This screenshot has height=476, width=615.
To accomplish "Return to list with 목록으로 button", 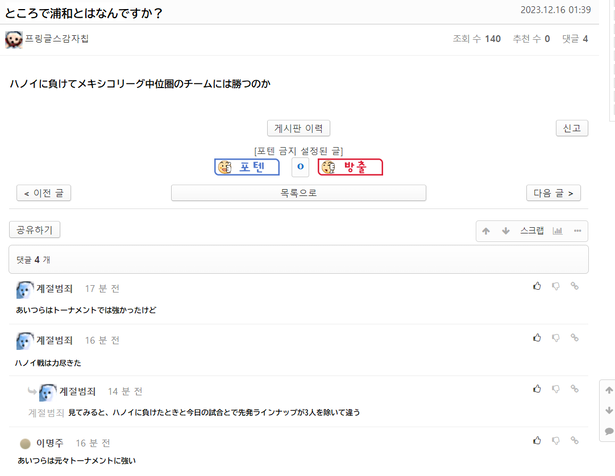I will 298,193.
